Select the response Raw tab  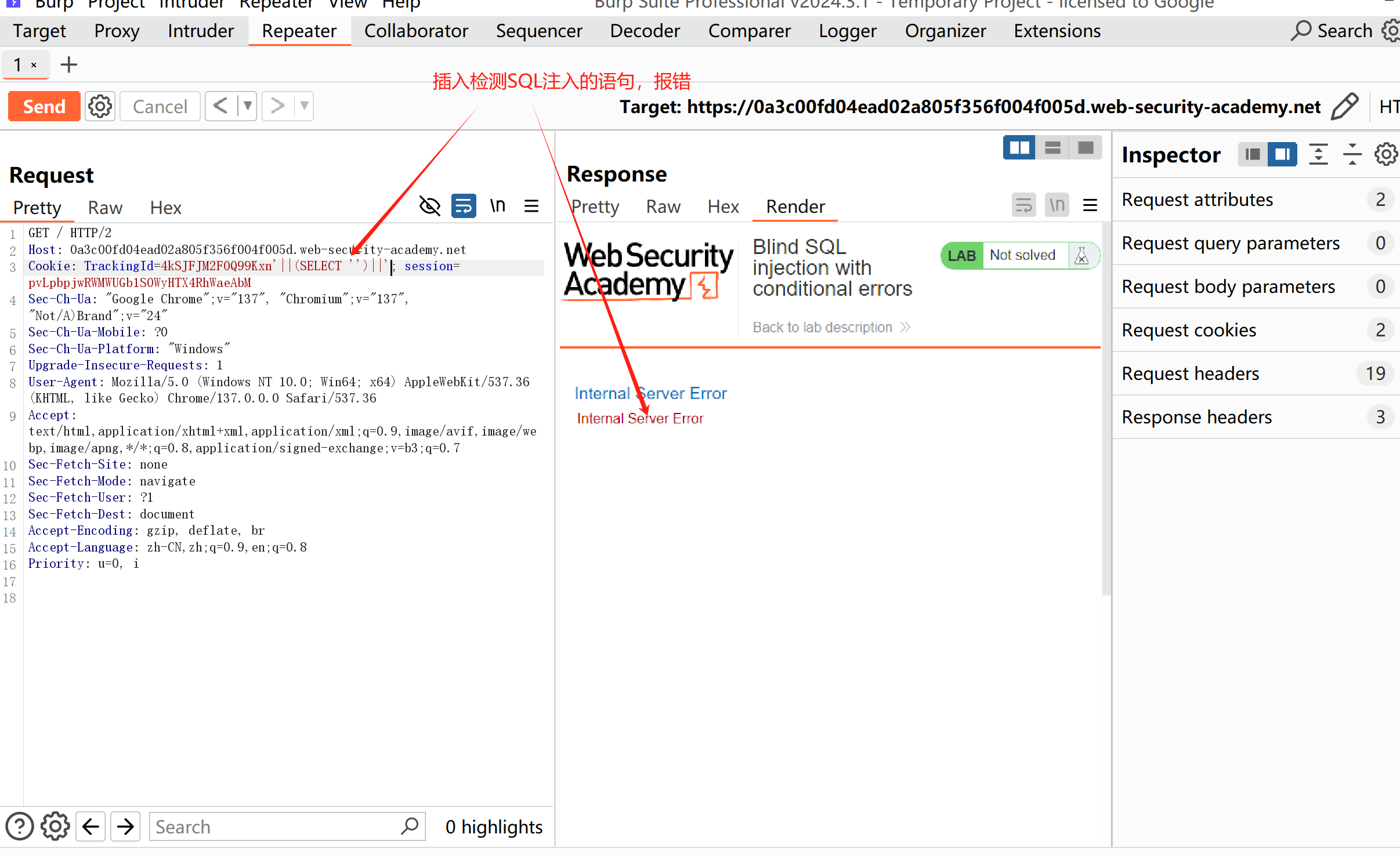[663, 206]
